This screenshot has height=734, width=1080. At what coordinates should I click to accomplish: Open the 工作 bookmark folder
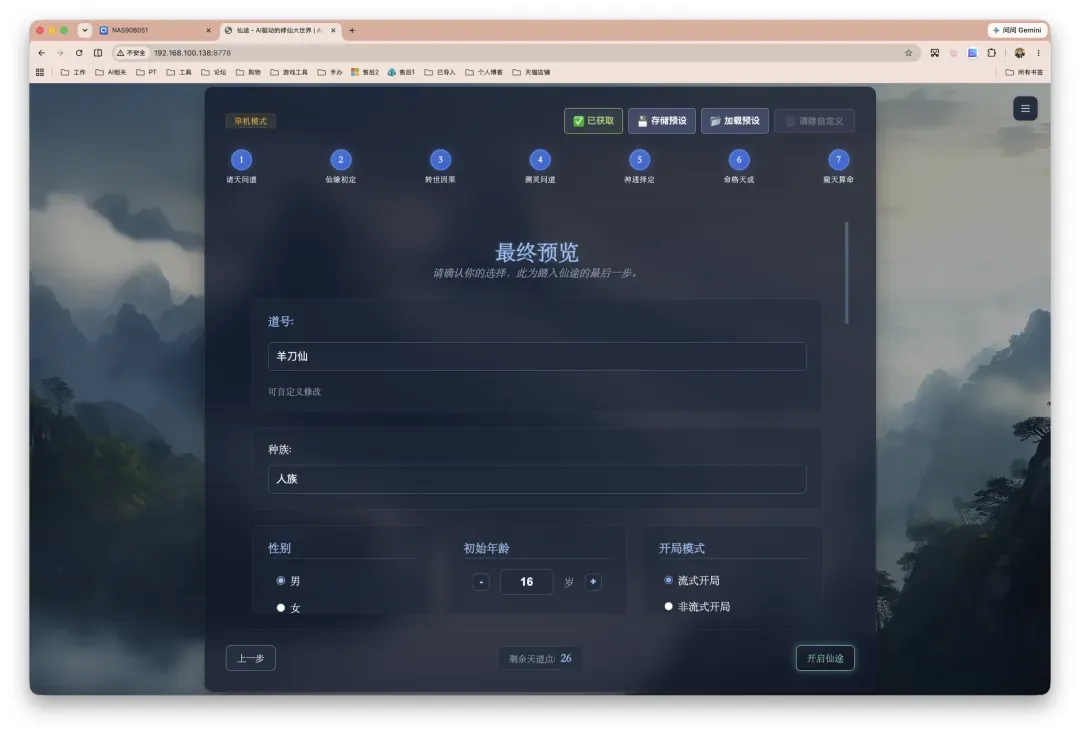(73, 72)
